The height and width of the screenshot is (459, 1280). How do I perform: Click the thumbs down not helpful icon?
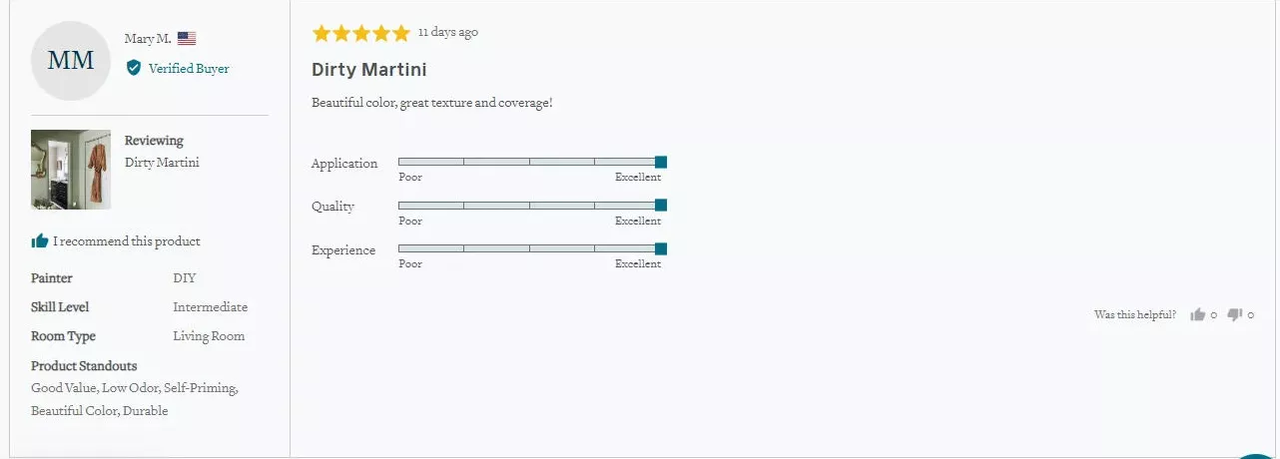tap(1234, 315)
